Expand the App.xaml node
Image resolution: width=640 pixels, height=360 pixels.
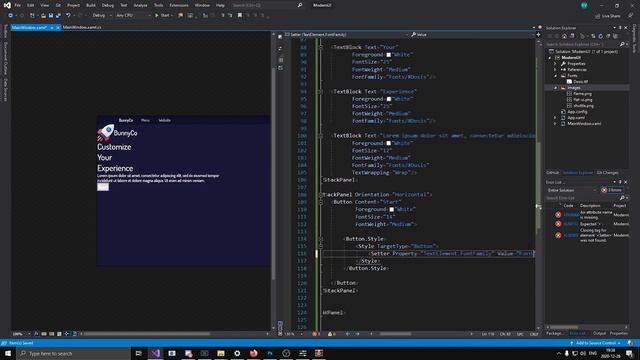click(x=555, y=118)
